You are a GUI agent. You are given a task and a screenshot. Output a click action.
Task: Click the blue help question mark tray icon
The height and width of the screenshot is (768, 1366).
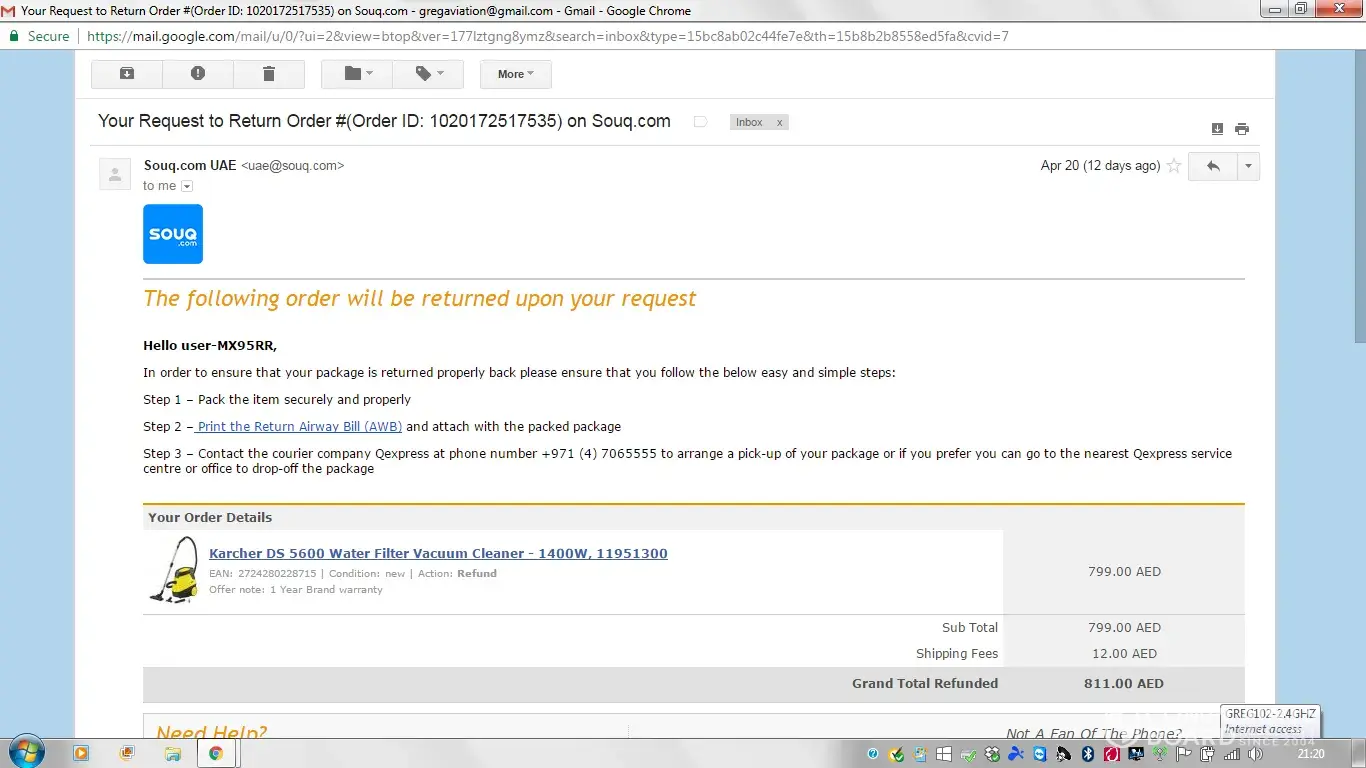[873, 754]
